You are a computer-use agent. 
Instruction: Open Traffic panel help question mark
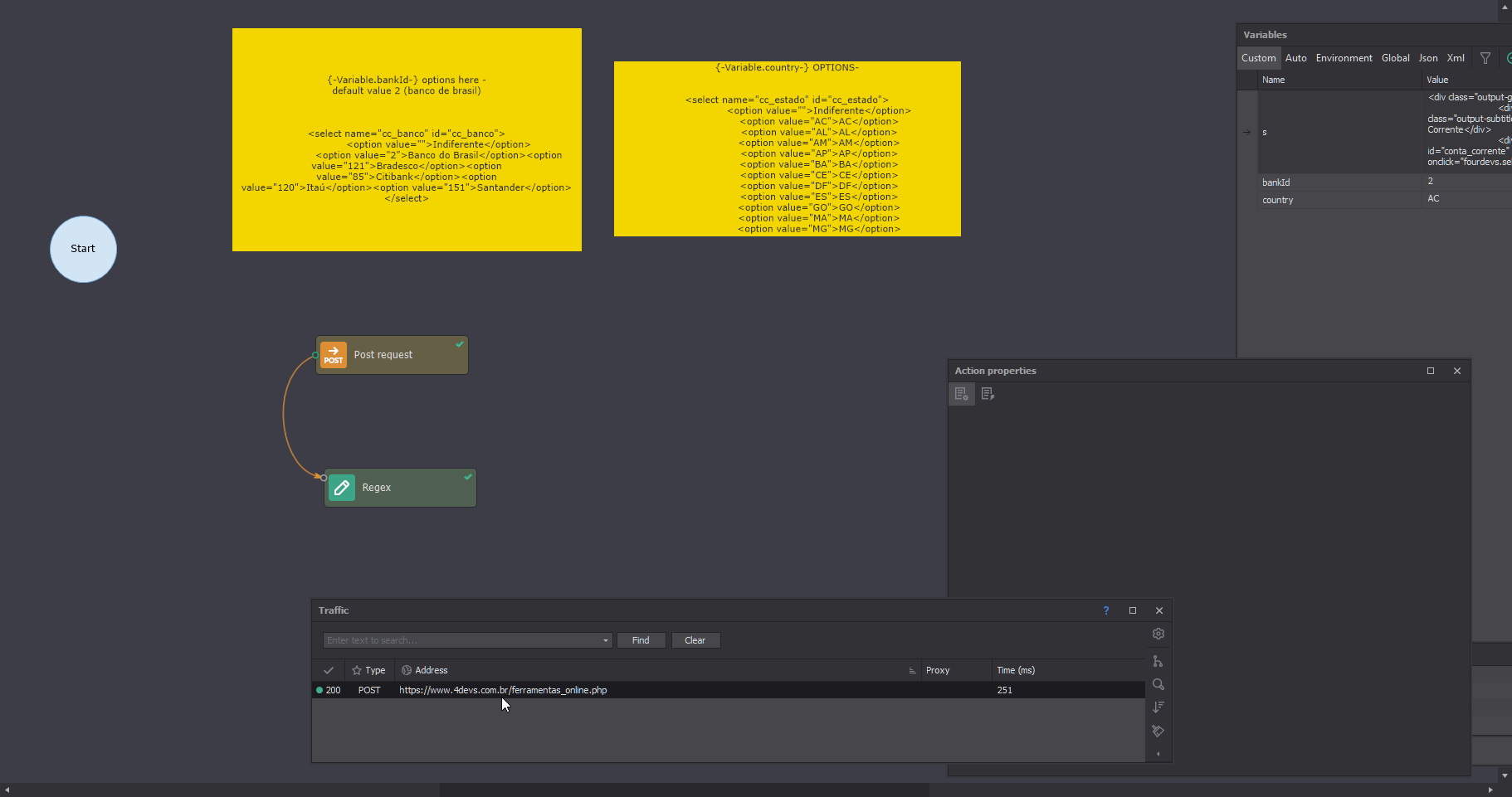[x=1105, y=610]
